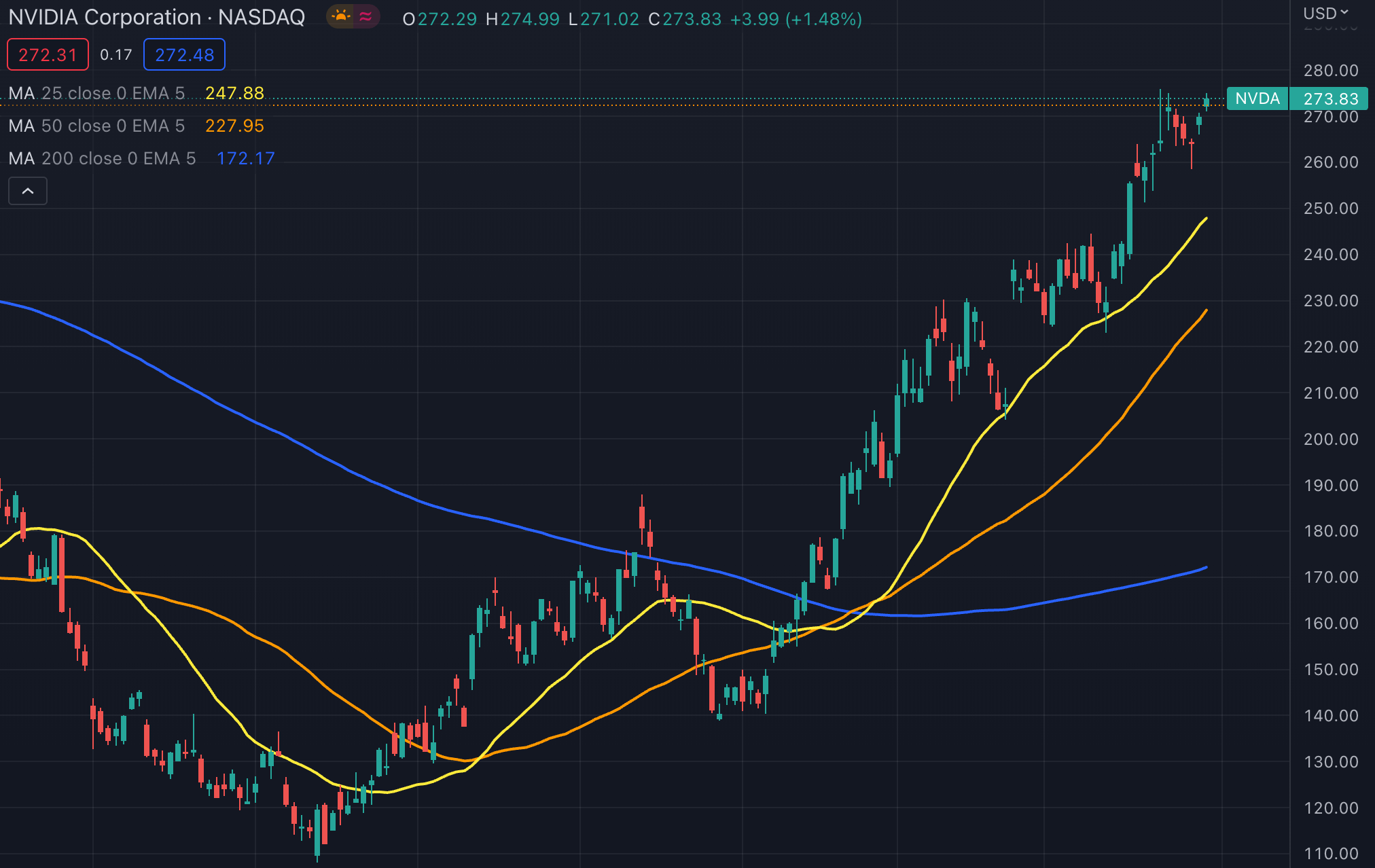Select the MA 25 close indicator legend
Image resolution: width=1375 pixels, height=868 pixels.
(x=96, y=93)
